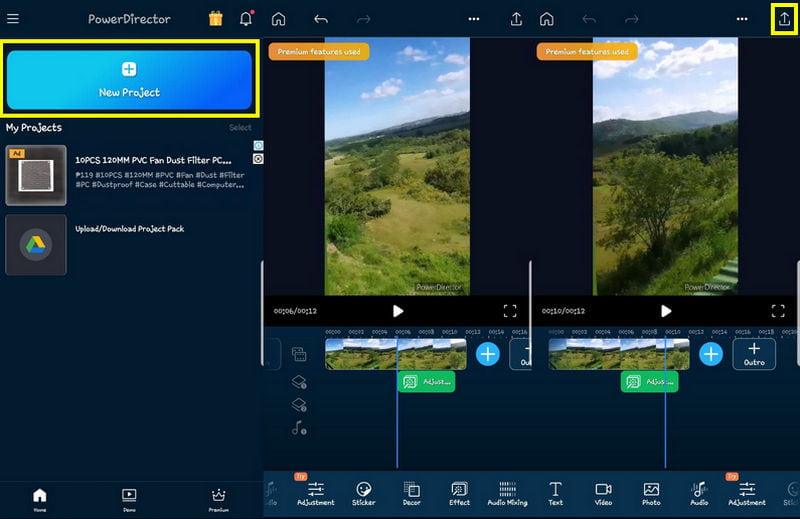This screenshot has width=800, height=519.
Task: Play the preview in the right editor
Action: point(666,311)
